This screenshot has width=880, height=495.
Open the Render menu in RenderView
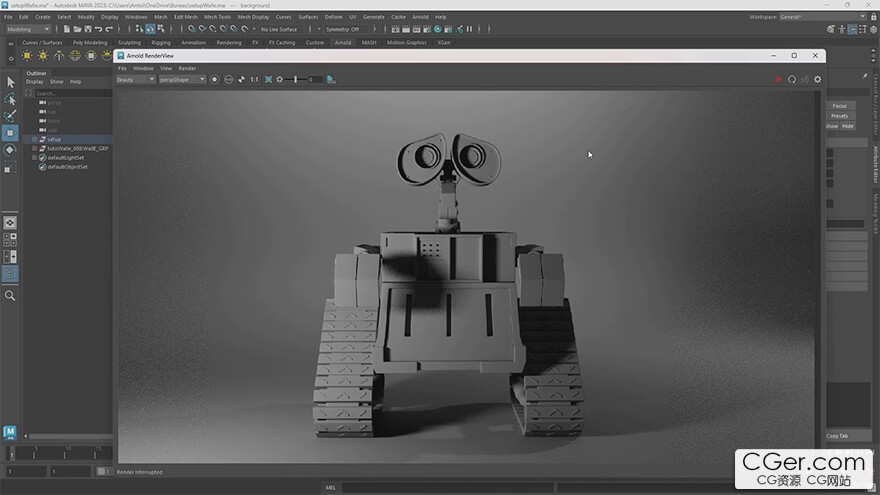point(187,68)
